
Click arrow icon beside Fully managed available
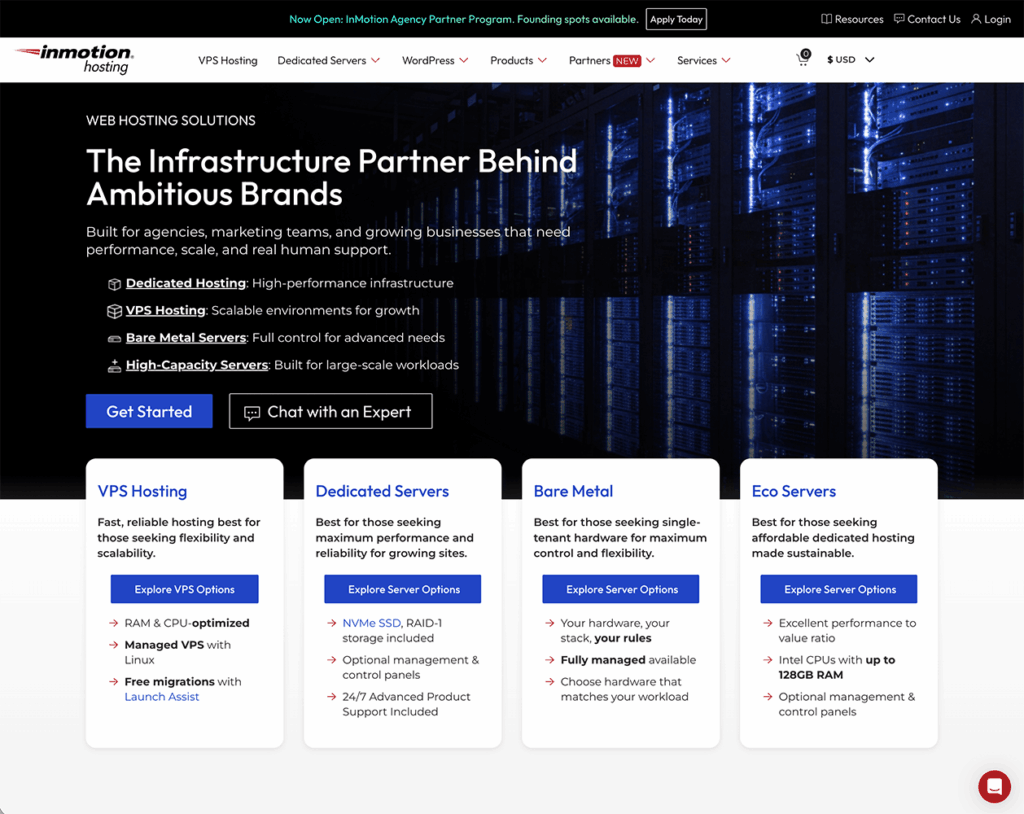point(550,660)
